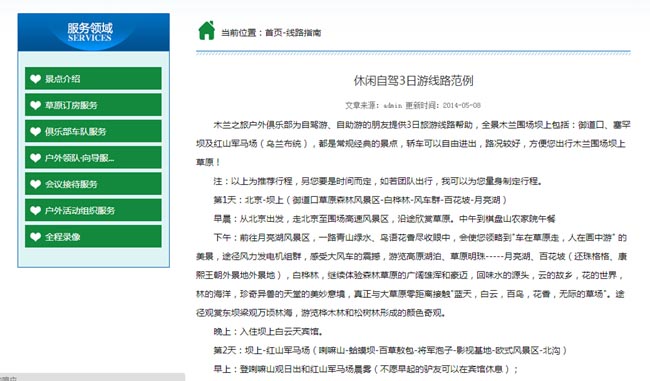Click the green home icon in breadcrumb
Image resolution: width=650 pixels, height=381 pixels.
[x=206, y=31]
